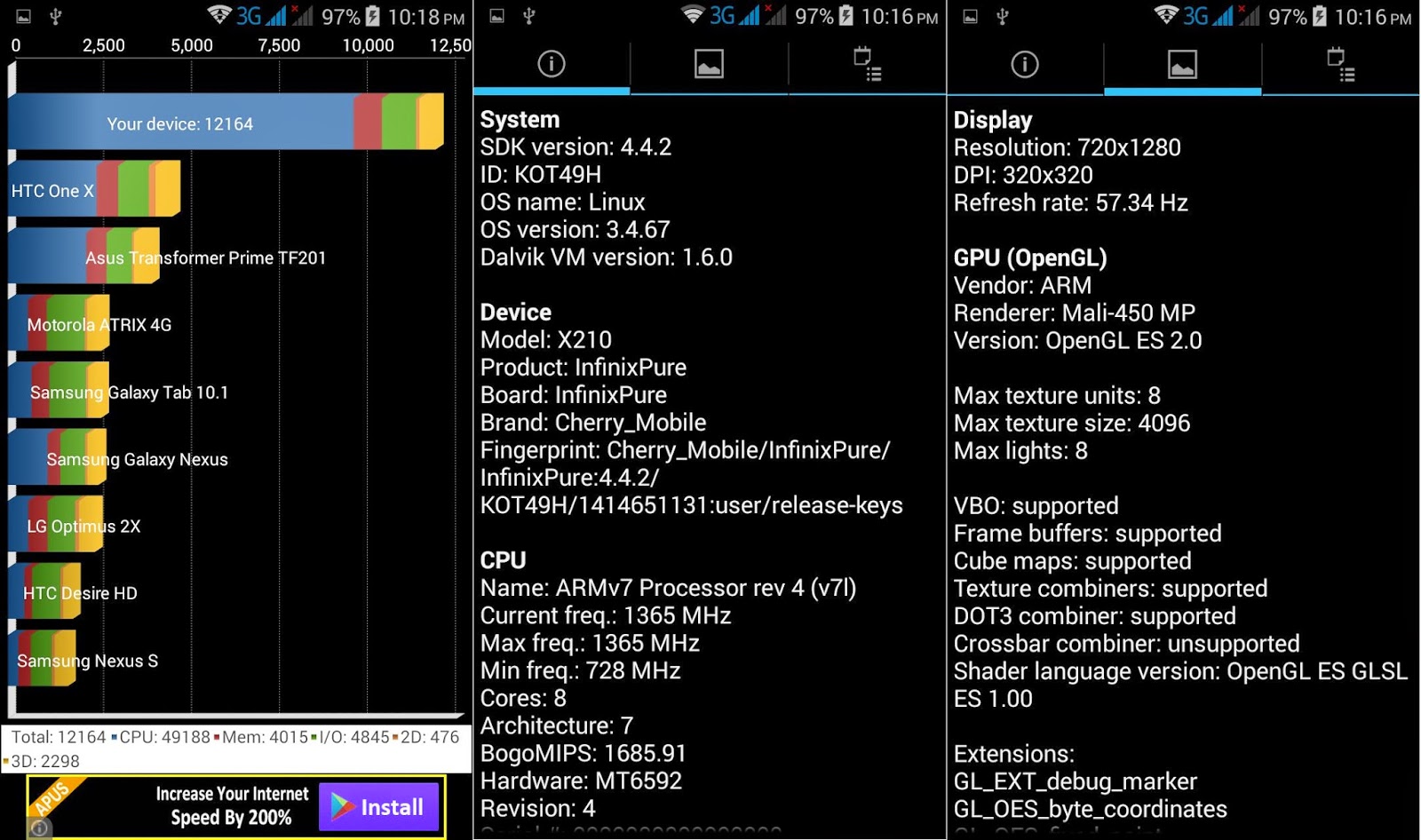Select the info icon tab in right screen
The height and width of the screenshot is (840, 1421).
point(1025,64)
